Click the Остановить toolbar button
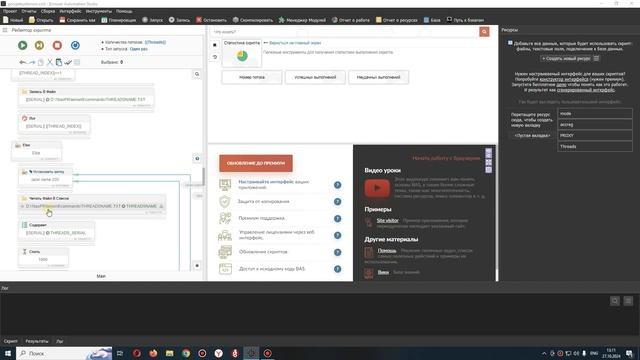 [211, 20]
